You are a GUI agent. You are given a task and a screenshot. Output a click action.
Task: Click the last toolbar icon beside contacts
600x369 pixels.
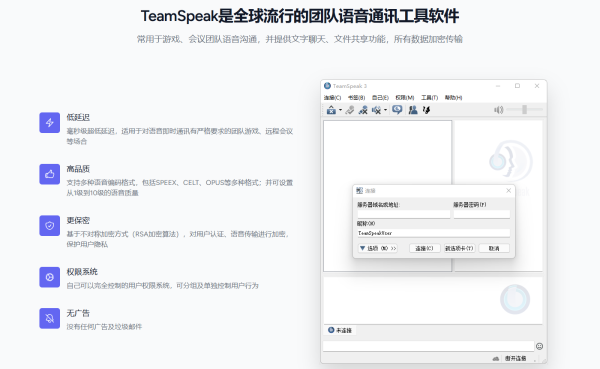tap(426, 110)
